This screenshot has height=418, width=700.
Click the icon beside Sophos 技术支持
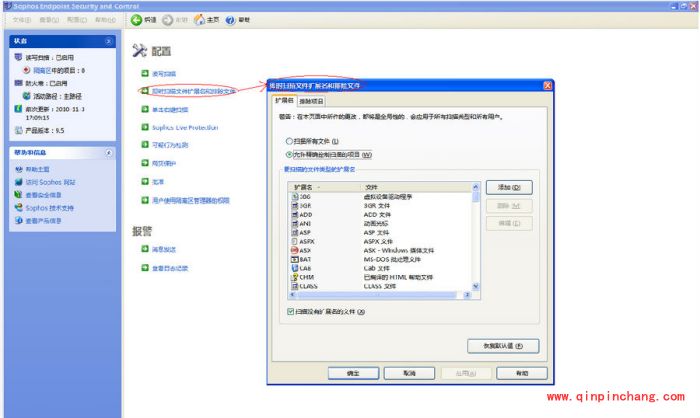[18, 208]
